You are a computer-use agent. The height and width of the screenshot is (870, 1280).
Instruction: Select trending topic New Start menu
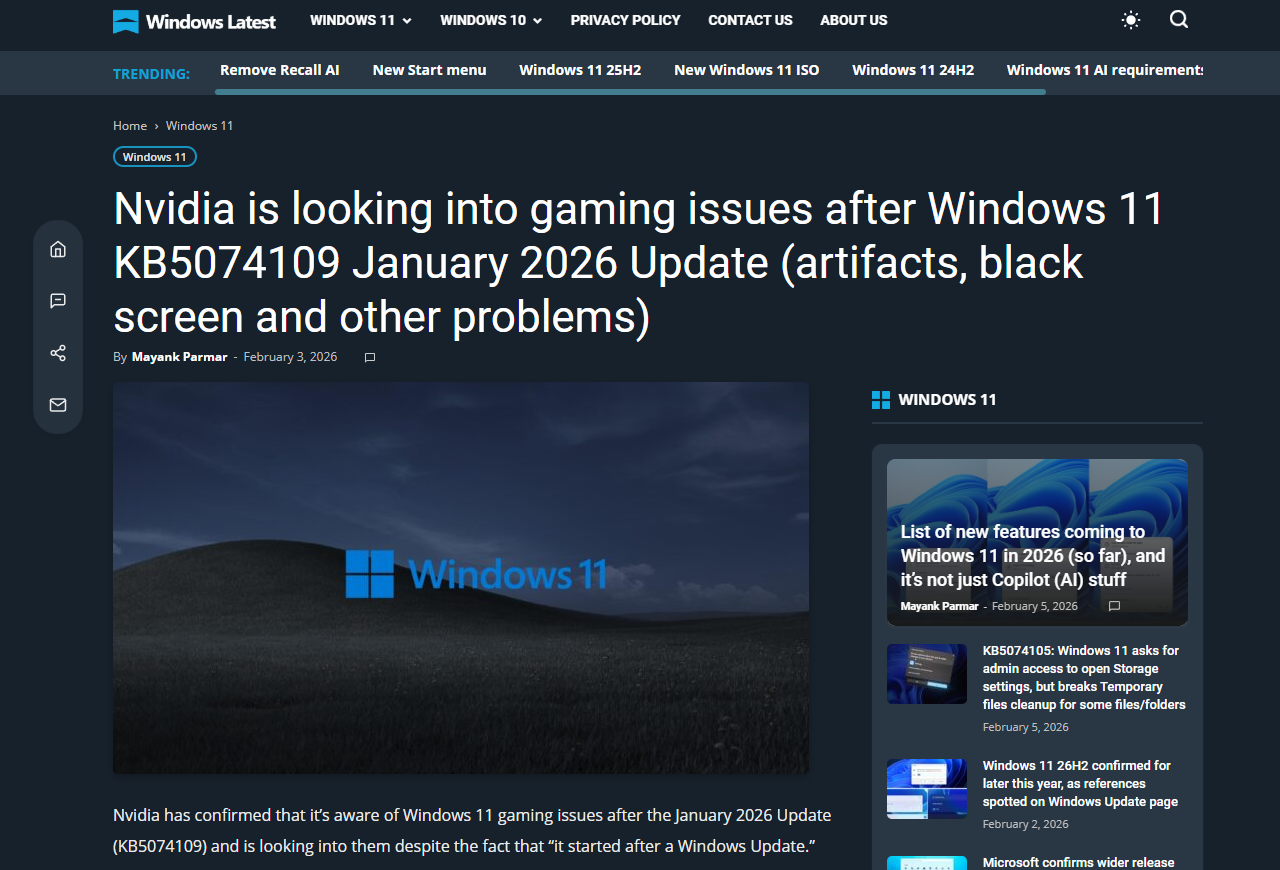pos(430,70)
